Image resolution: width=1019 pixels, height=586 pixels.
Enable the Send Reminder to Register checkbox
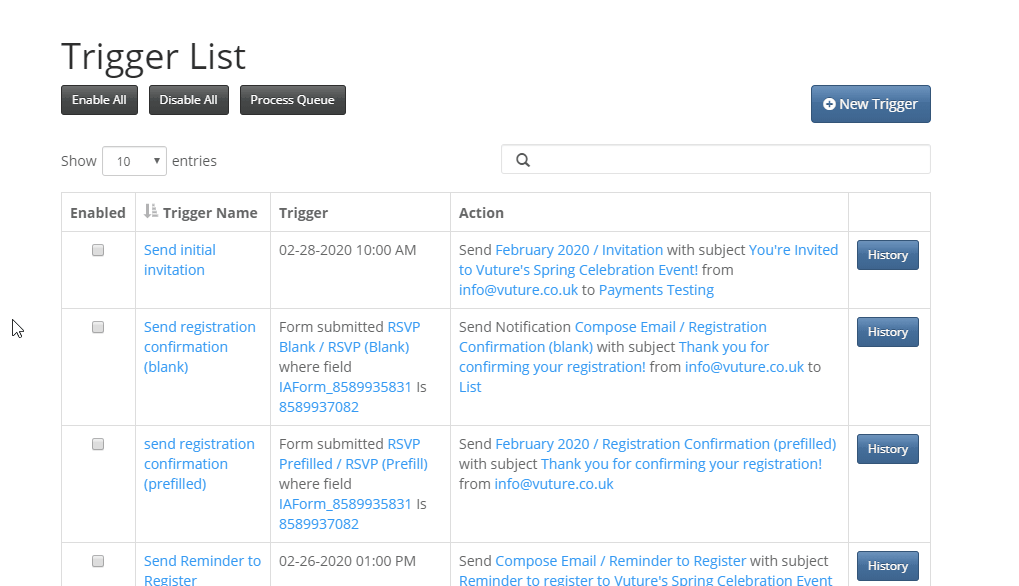click(98, 561)
